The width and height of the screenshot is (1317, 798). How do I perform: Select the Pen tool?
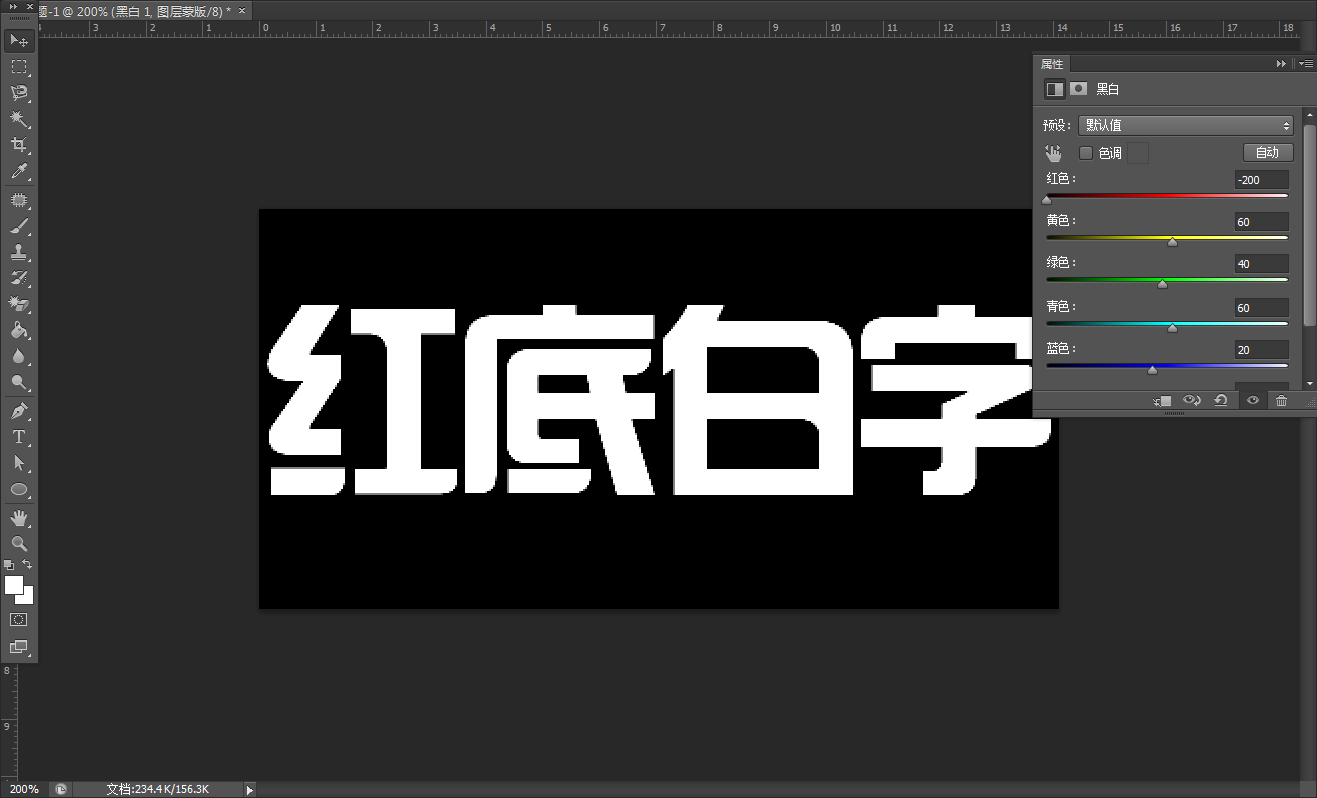(19, 411)
